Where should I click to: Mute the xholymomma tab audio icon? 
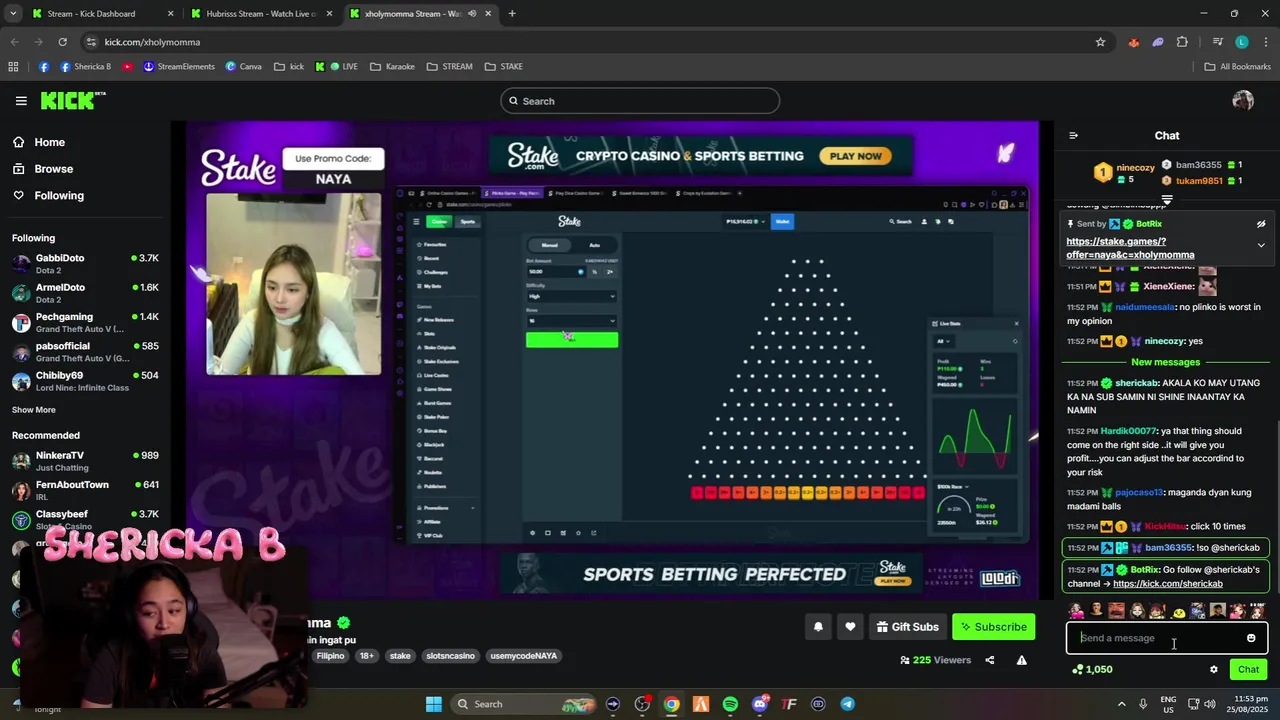471,14
